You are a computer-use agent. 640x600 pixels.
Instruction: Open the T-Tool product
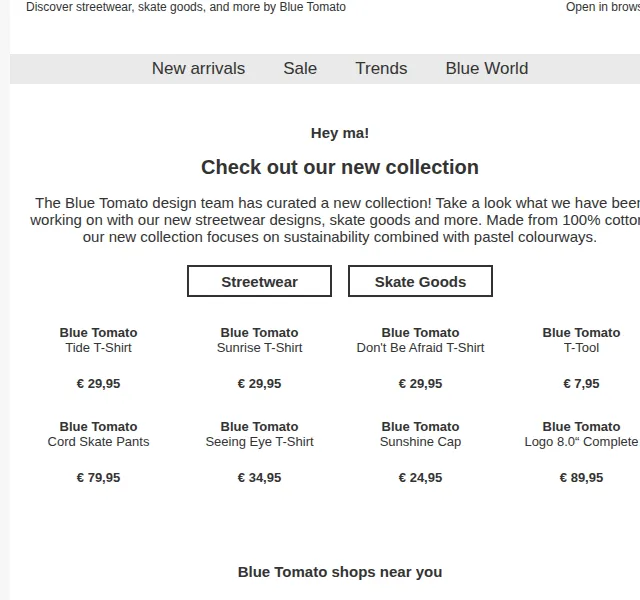pyautogui.click(x=581, y=348)
